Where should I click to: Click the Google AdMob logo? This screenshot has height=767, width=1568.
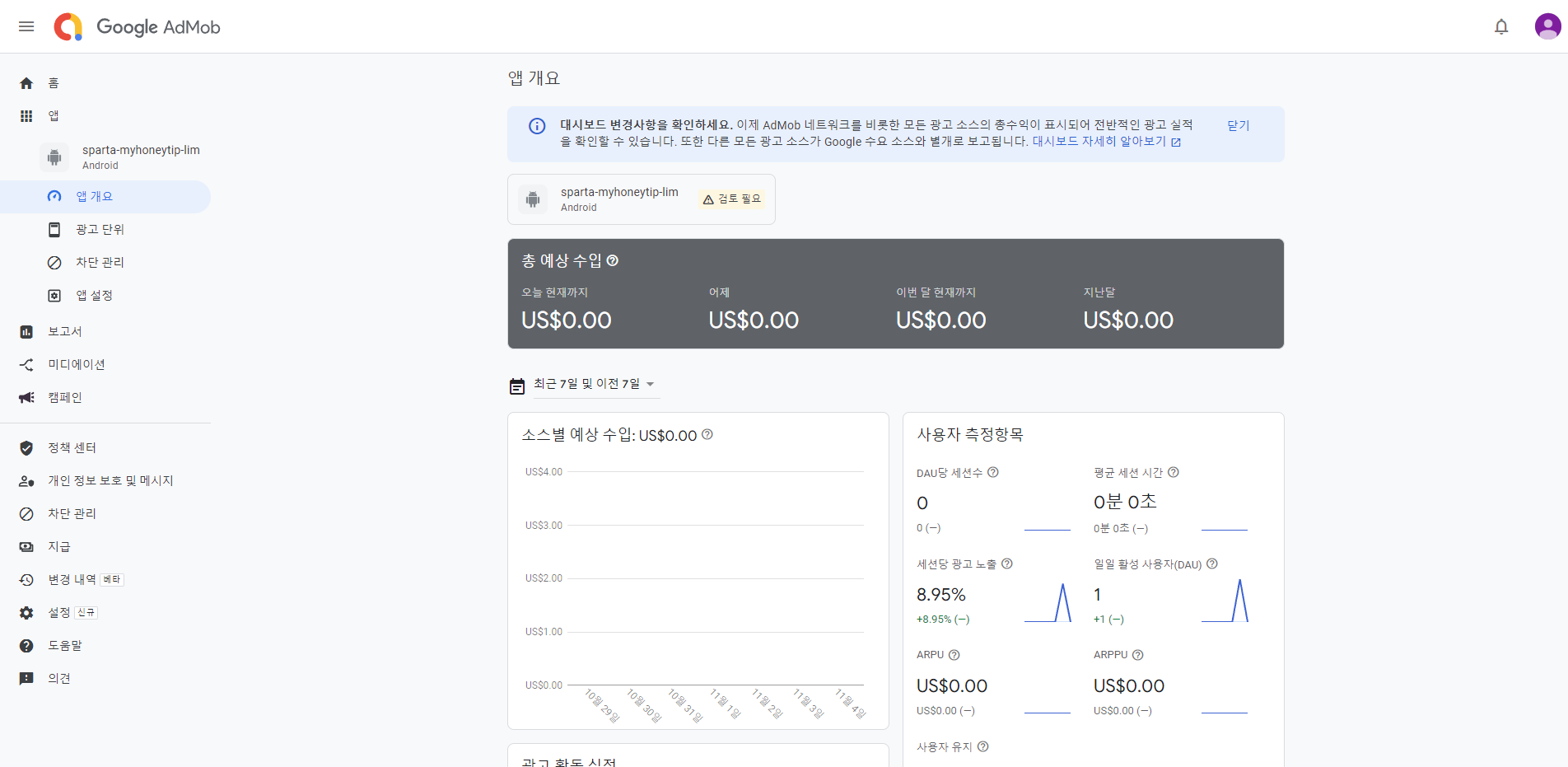137,26
